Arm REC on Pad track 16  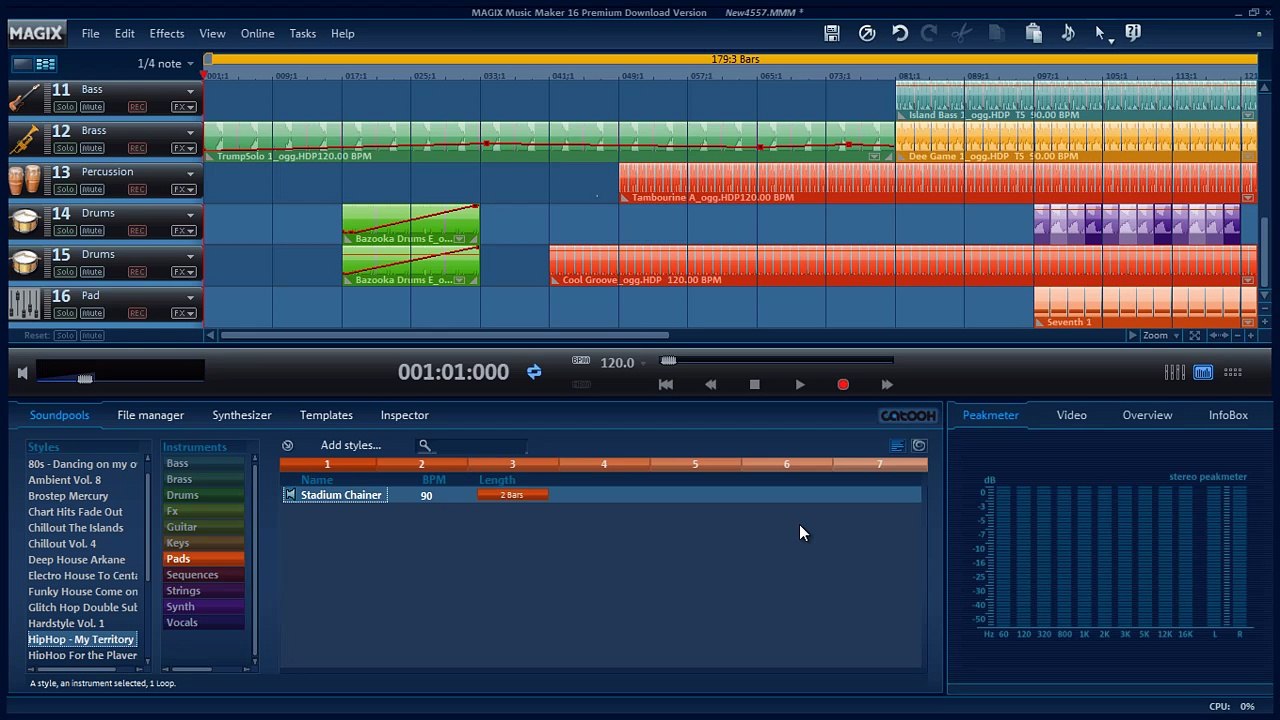136,313
